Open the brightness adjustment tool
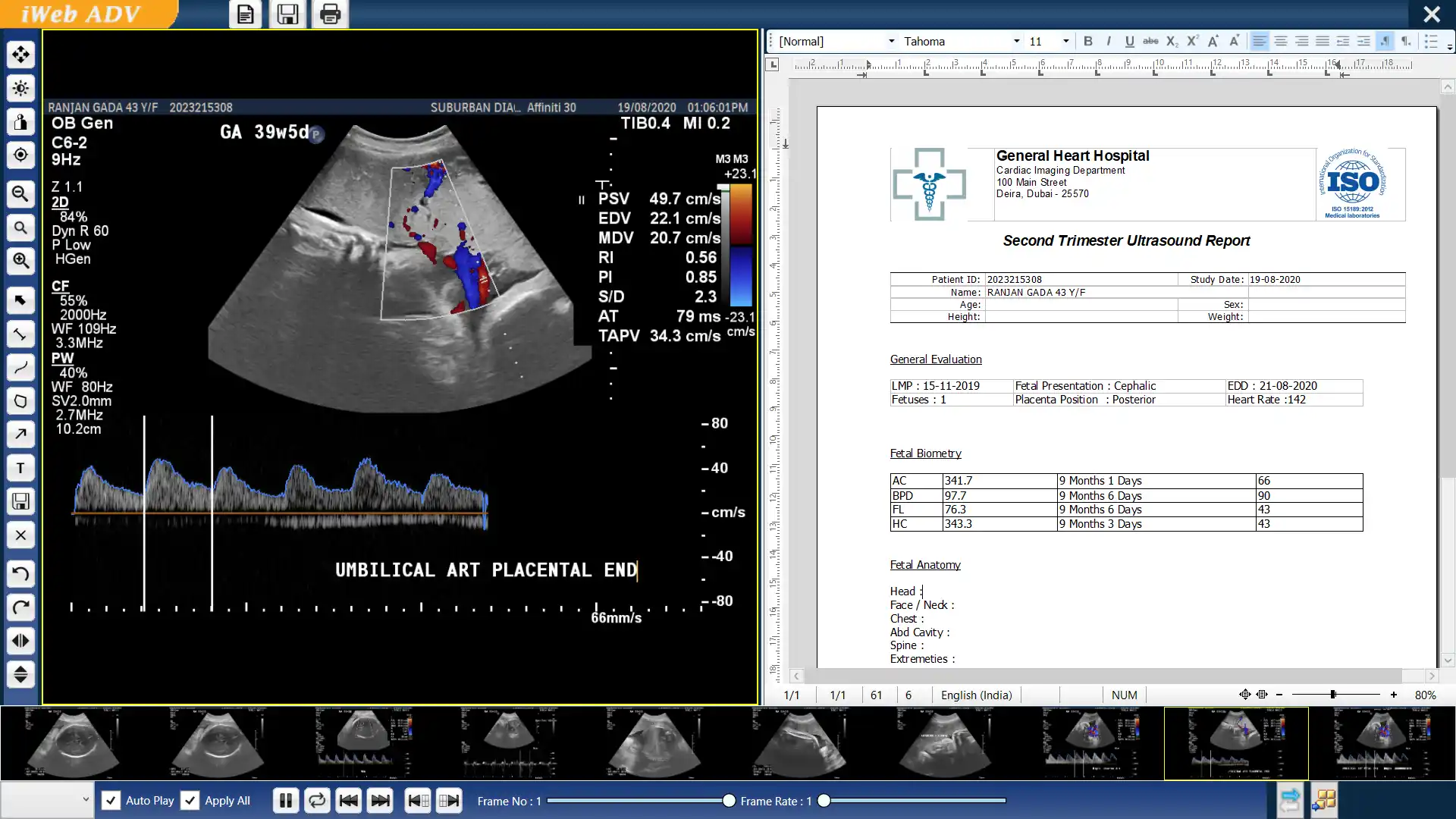Screen dimensions: 1456x819 point(20,88)
